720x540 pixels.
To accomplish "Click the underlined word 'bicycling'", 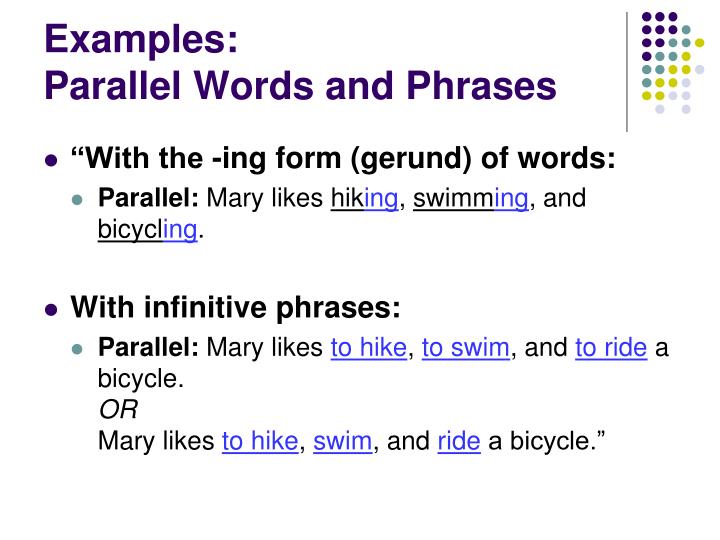I will [x=148, y=230].
